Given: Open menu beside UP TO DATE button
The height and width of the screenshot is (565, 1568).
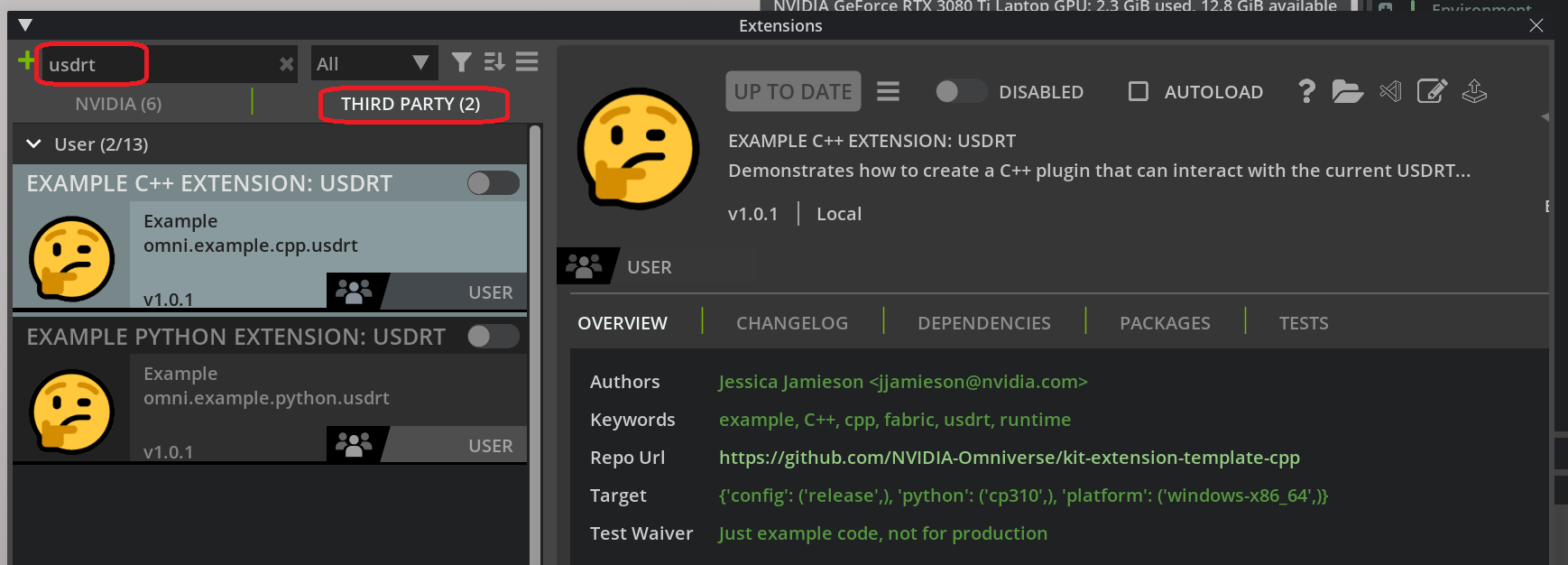Looking at the screenshot, I should (888, 91).
